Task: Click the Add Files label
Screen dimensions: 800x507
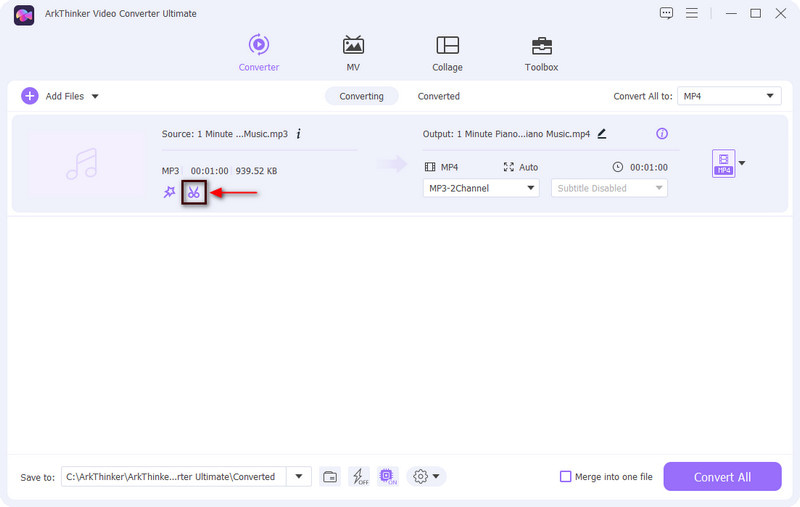Action: [x=64, y=96]
